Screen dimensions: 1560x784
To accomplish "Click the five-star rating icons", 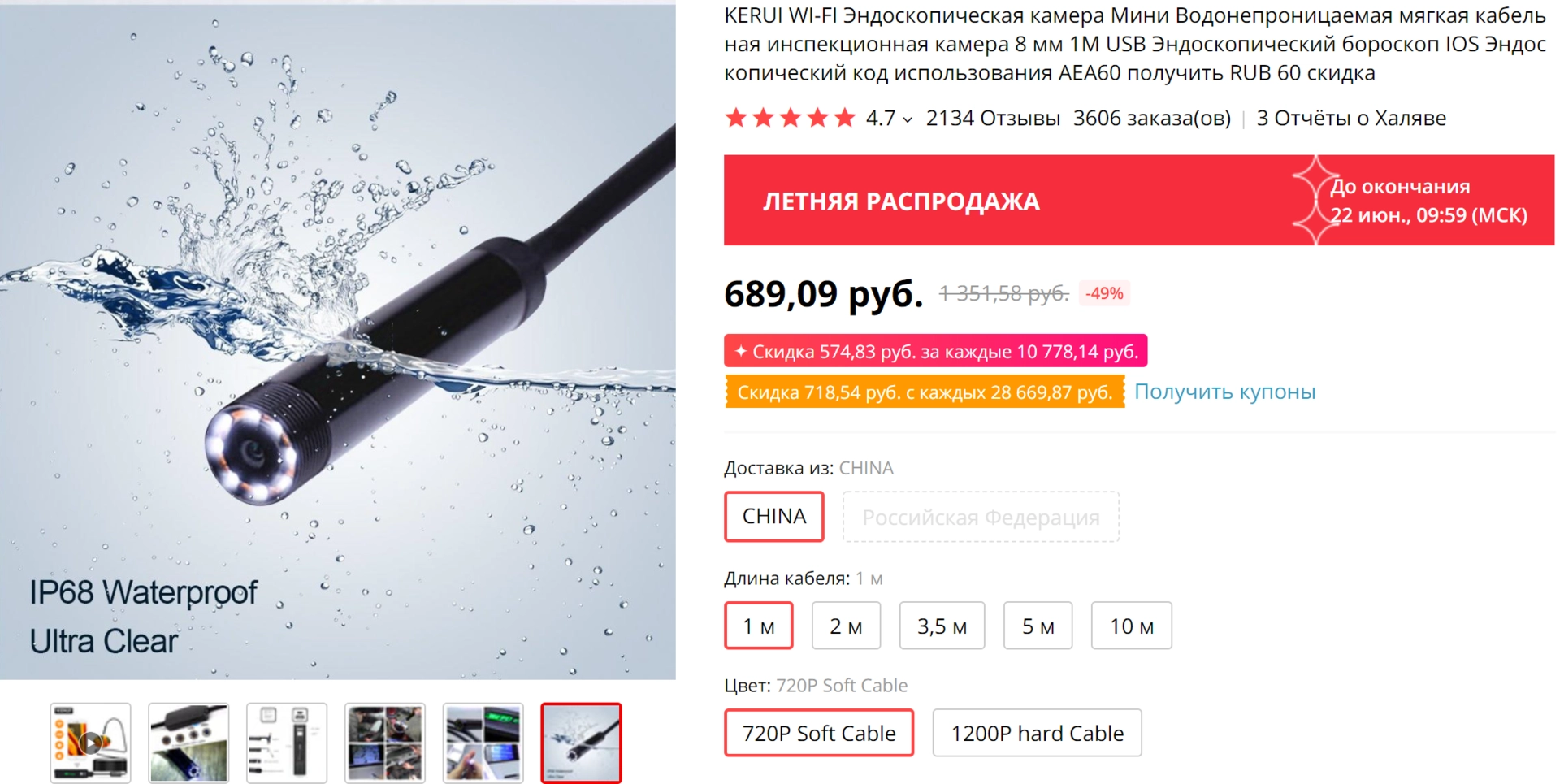I will tap(791, 118).
